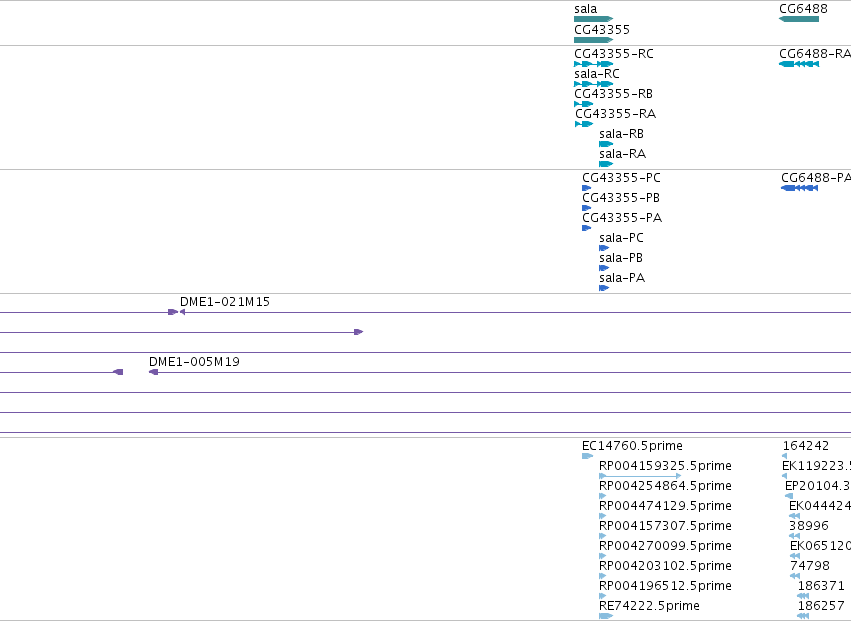Click the 38996 feature label
The image size is (851, 621).
pos(809,527)
